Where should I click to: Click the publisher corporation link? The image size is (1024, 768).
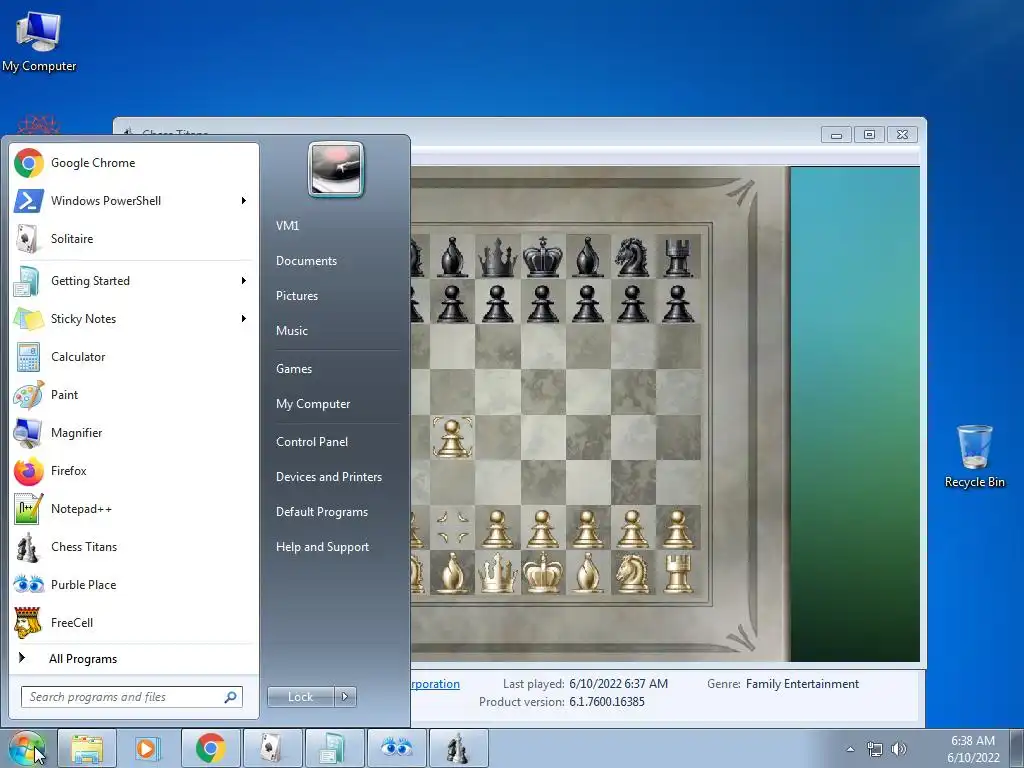[x=435, y=684]
